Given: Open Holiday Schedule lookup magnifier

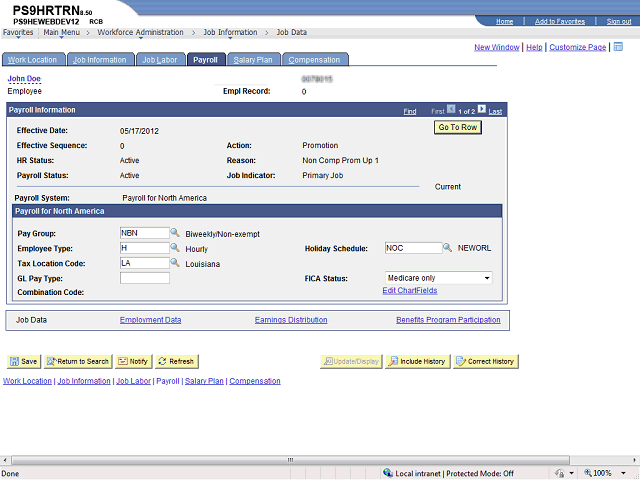Looking at the screenshot, I should [x=448, y=248].
